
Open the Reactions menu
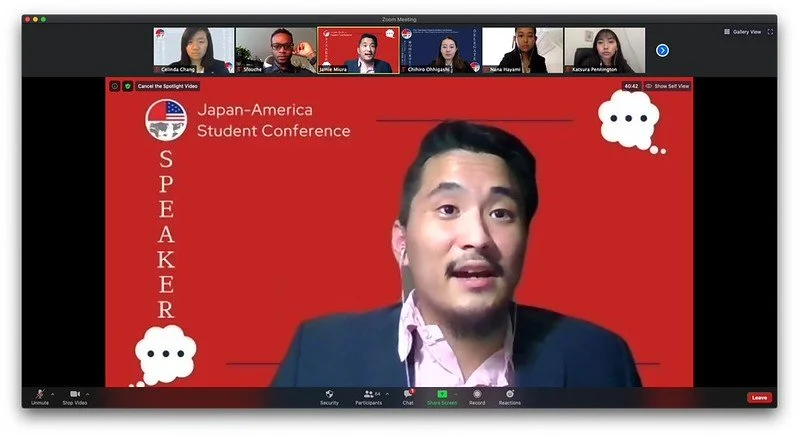click(x=510, y=397)
